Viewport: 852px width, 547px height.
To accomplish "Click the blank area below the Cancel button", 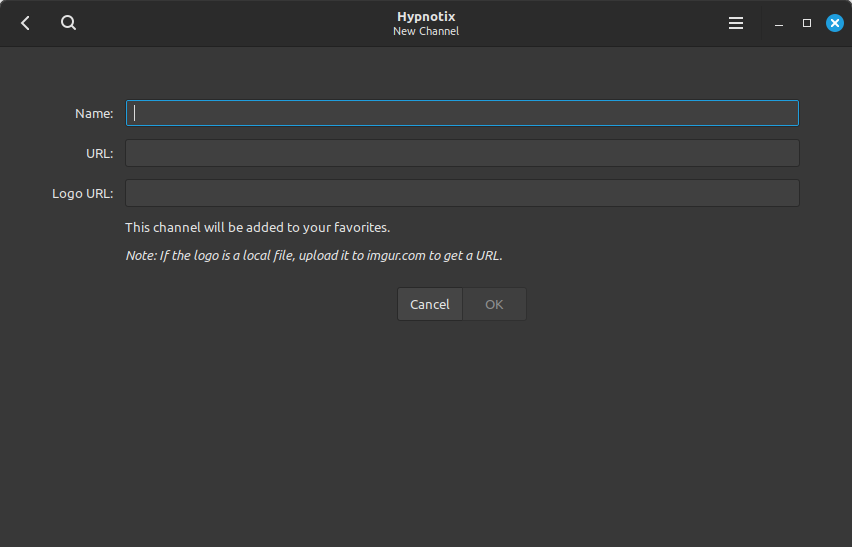I will point(430,420).
